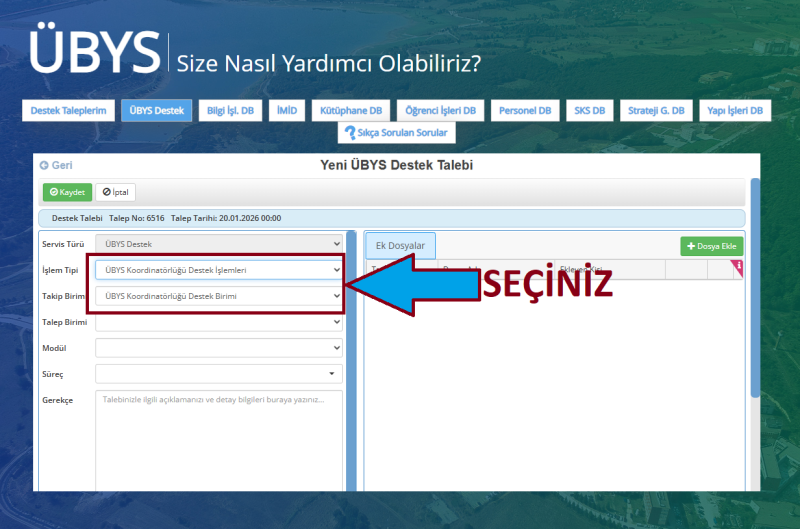800x529 pixels.
Task: Click the red info icon in the file table corner
Action: click(x=738, y=266)
